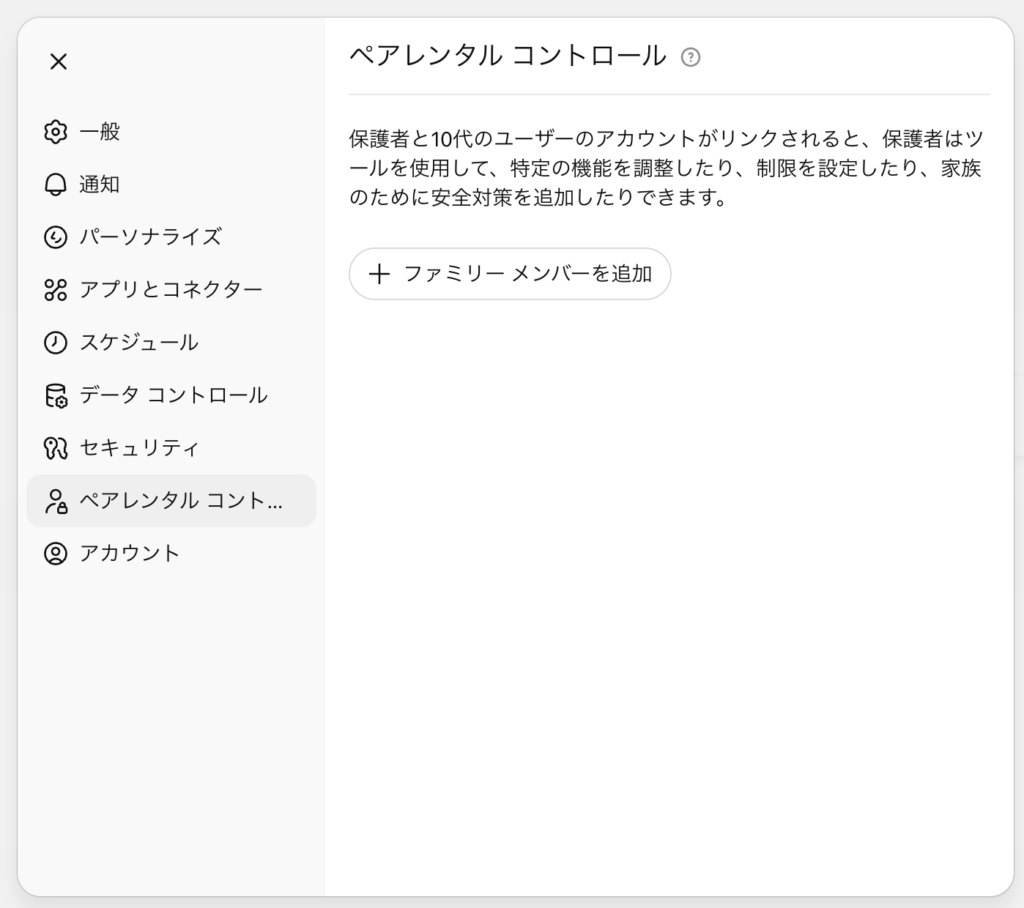Switch to the 通知 settings section
Image resolution: width=1024 pixels, height=908 pixels.
tap(100, 185)
